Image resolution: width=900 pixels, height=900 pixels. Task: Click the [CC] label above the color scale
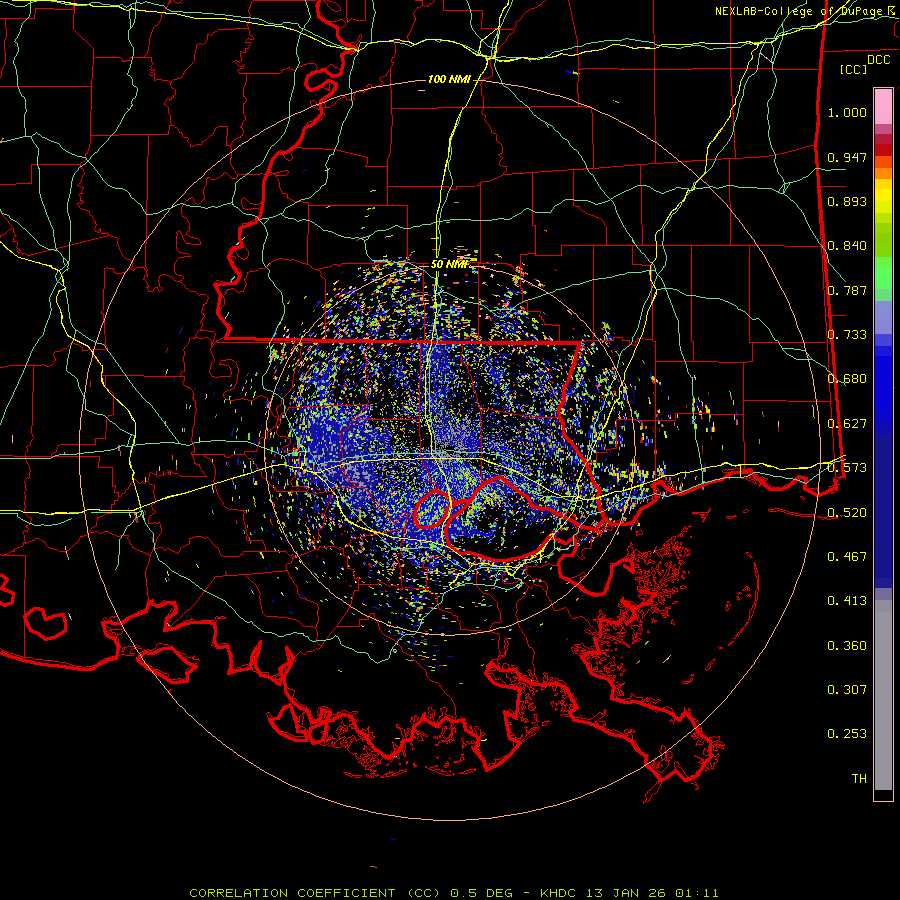pyautogui.click(x=853, y=69)
